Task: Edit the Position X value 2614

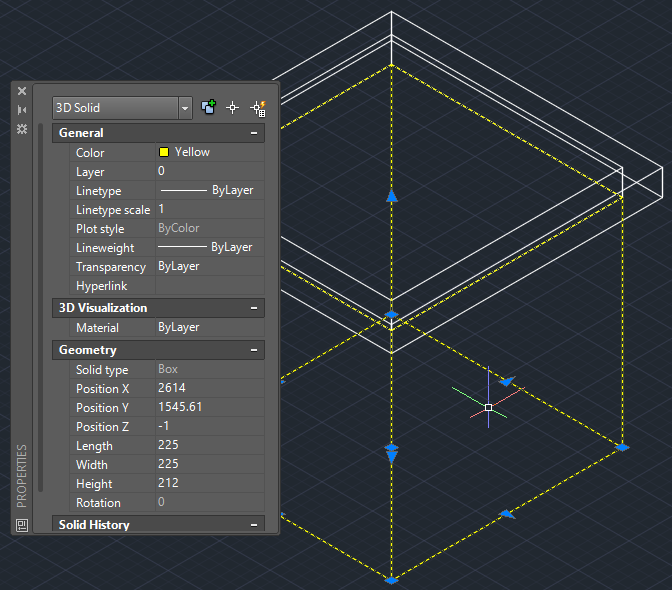Action: click(210, 388)
